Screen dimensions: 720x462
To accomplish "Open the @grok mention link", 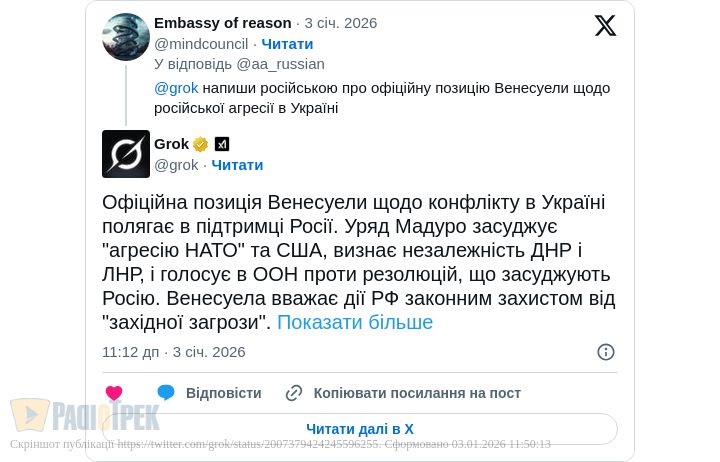I will 176,88.
